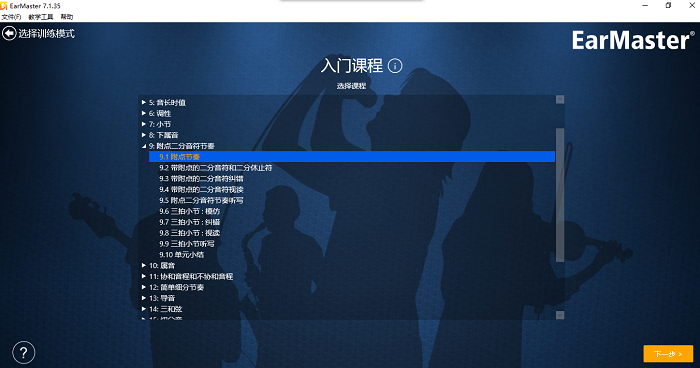
Task: Open the 文件(F) menu
Action: [x=11, y=17]
